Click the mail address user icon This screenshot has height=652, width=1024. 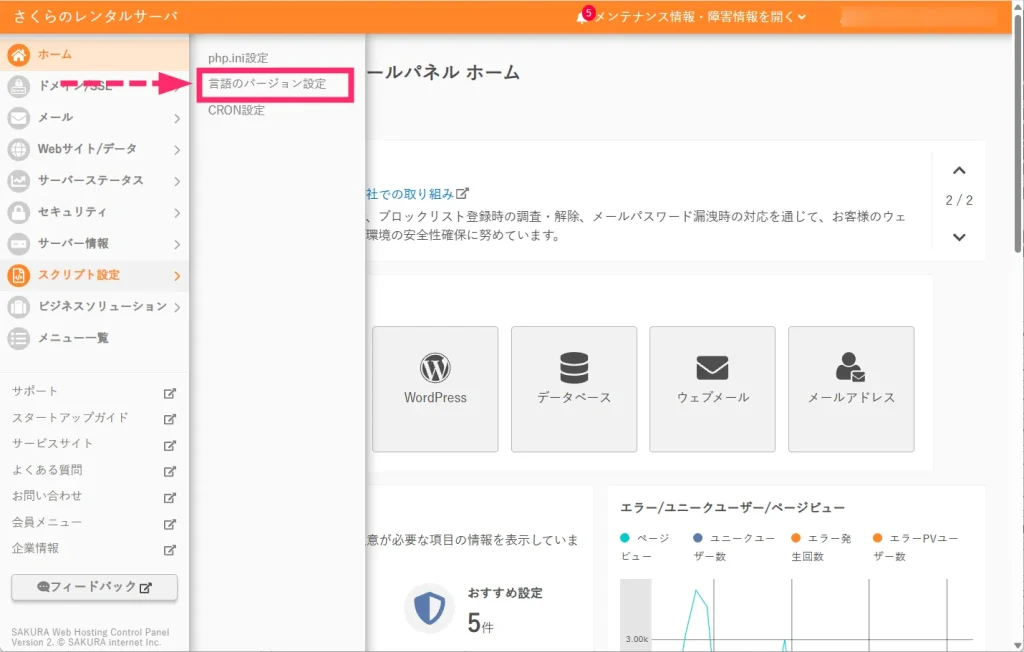pos(850,367)
